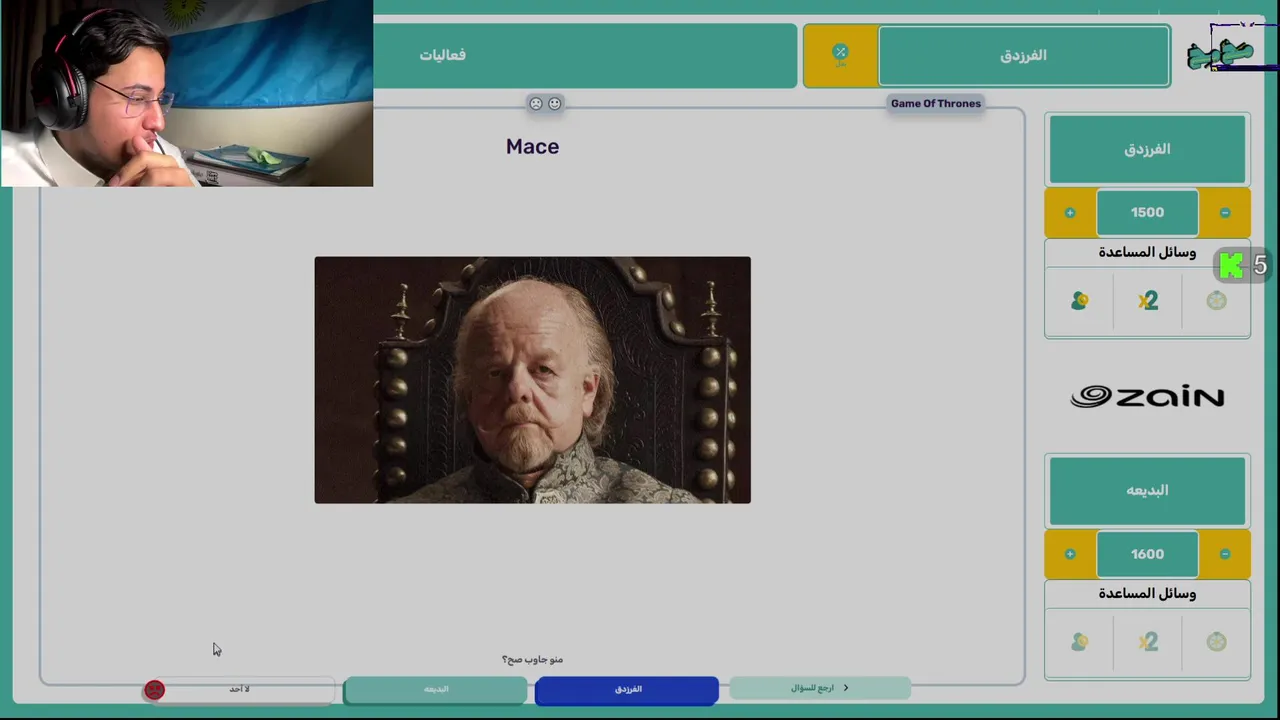
Task: Use البديعه timer helper icon
Action: pos(1216,641)
